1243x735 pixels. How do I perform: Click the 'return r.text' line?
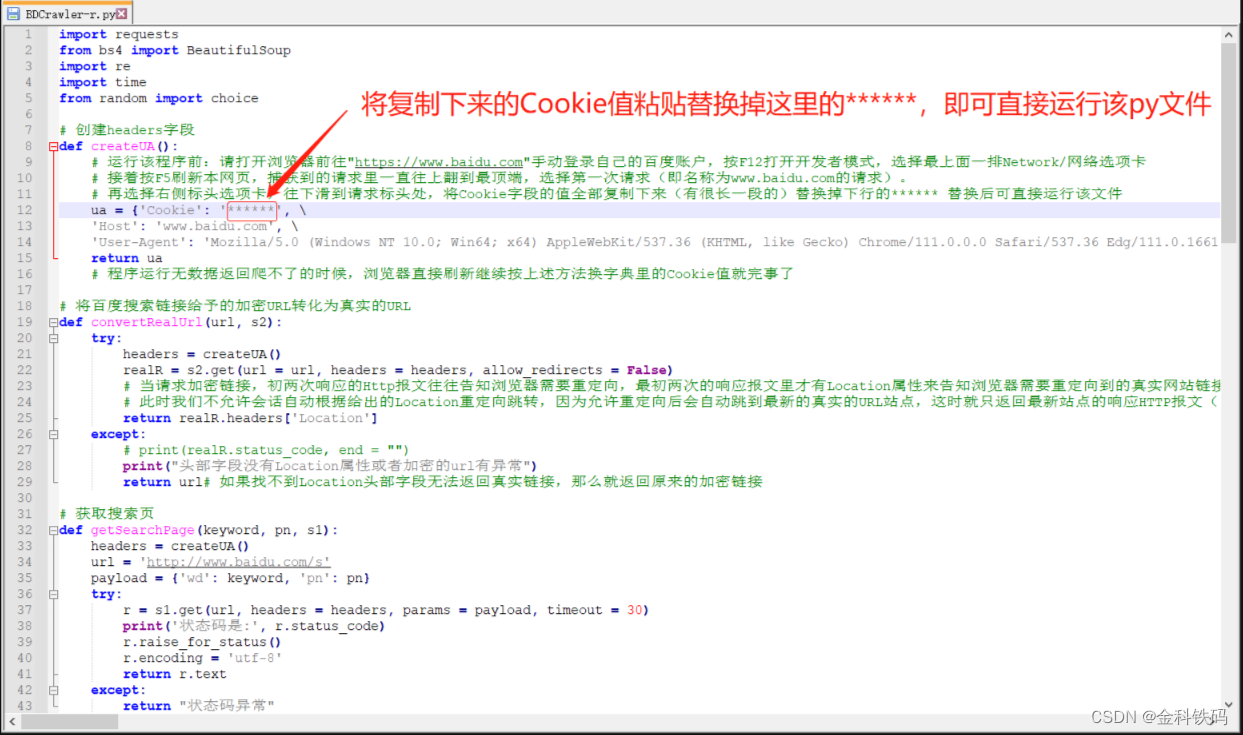coord(175,674)
